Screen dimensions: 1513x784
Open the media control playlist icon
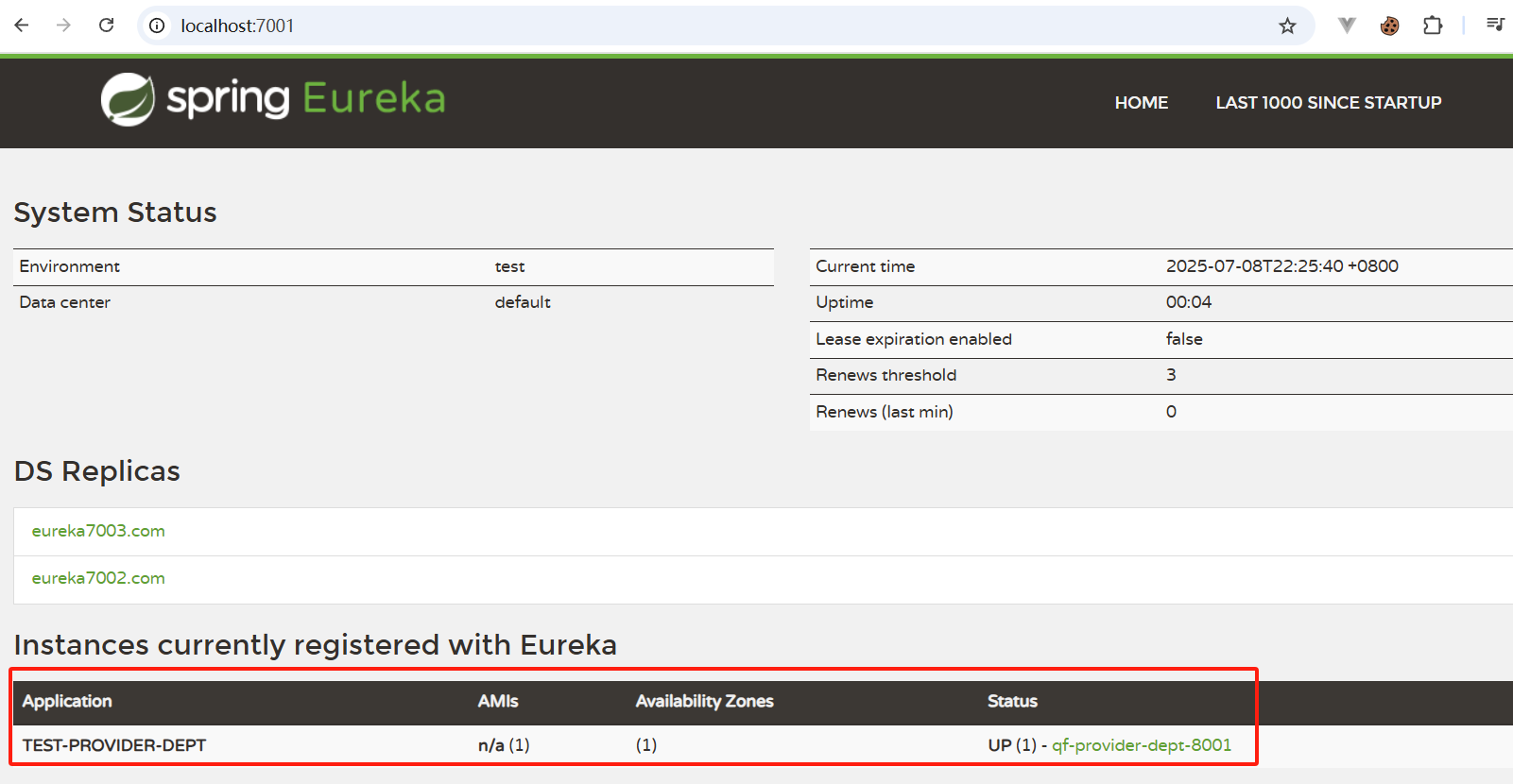click(1495, 25)
